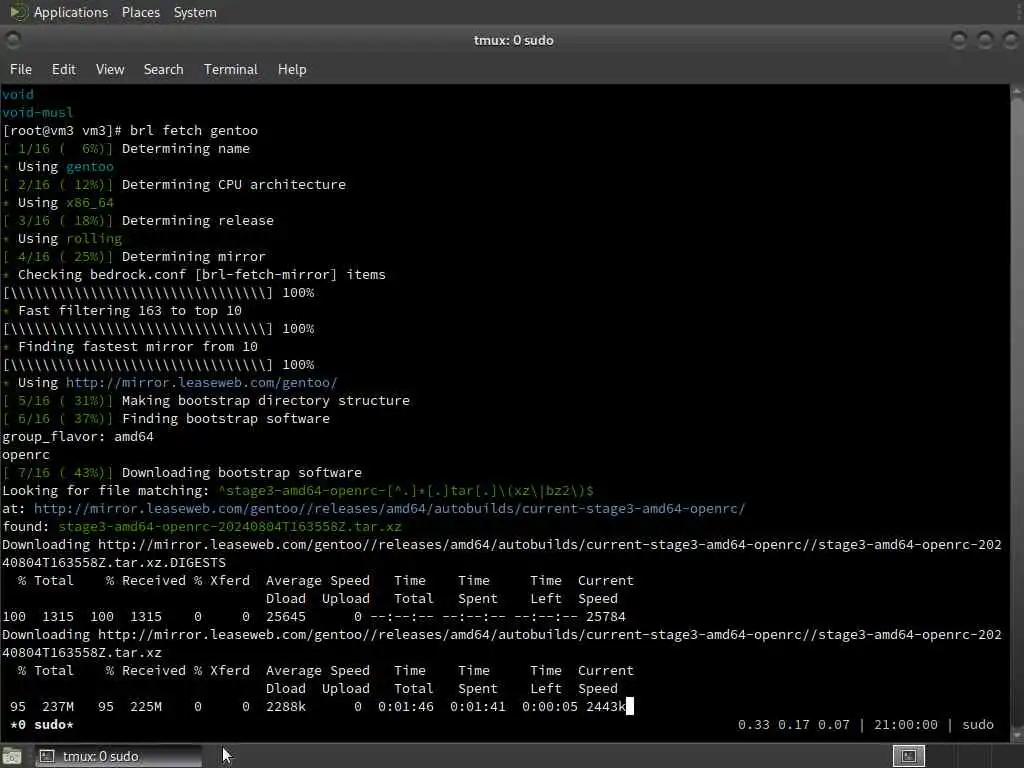This screenshot has width=1024, height=768.
Task: Click 'group_flavor: amd64' line
Action: (x=78, y=437)
